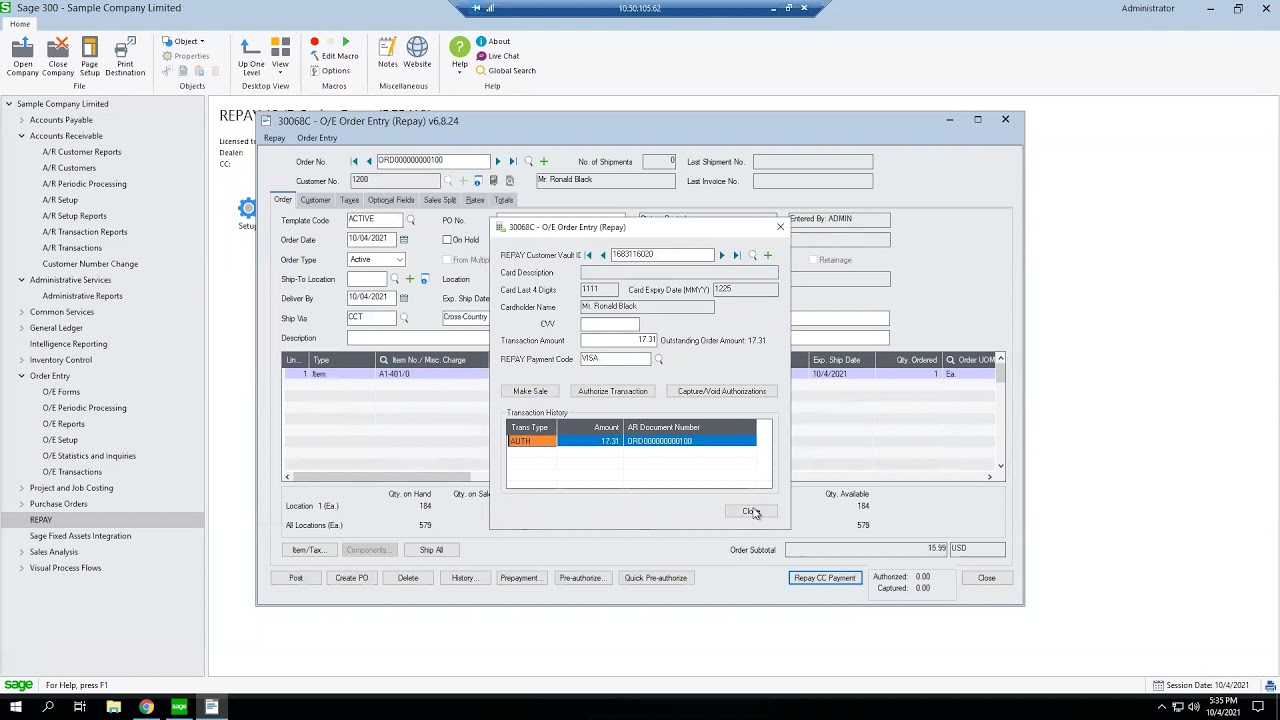Open REPAY Payment Code finder
This screenshot has height=720, width=1280.
(x=658, y=359)
